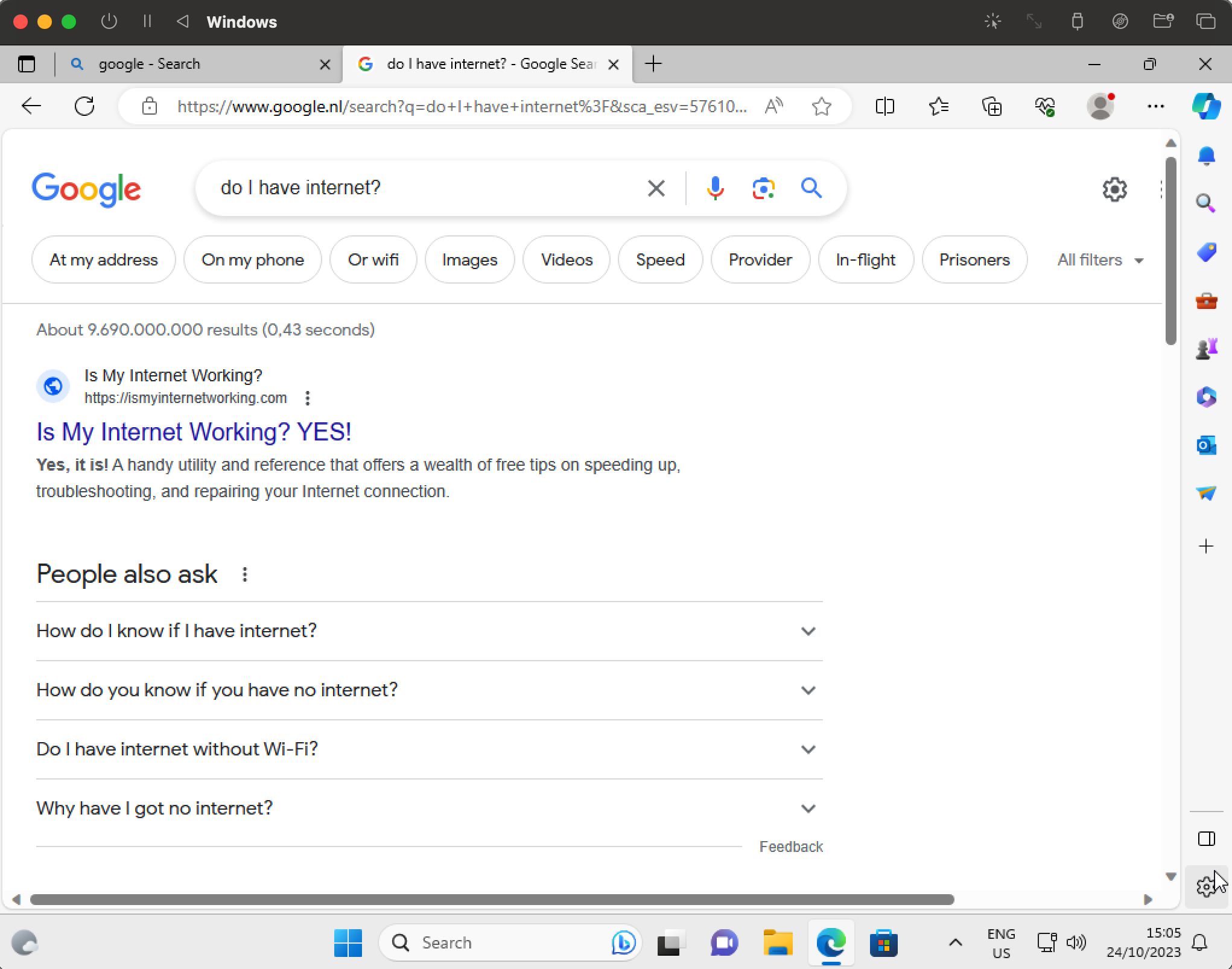Open sidebar Tools briefcase

point(1206,300)
